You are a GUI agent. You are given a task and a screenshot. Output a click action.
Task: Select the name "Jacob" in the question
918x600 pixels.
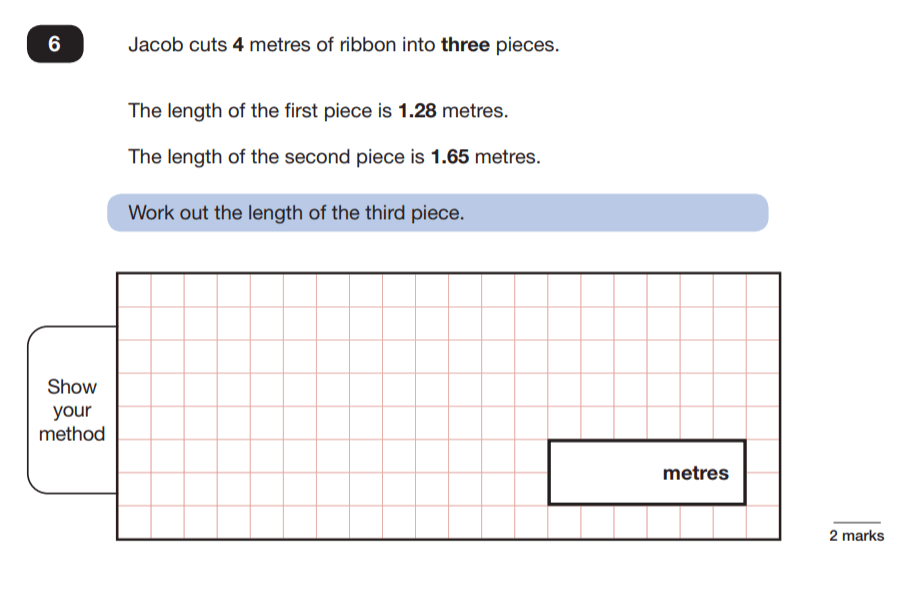(152, 46)
